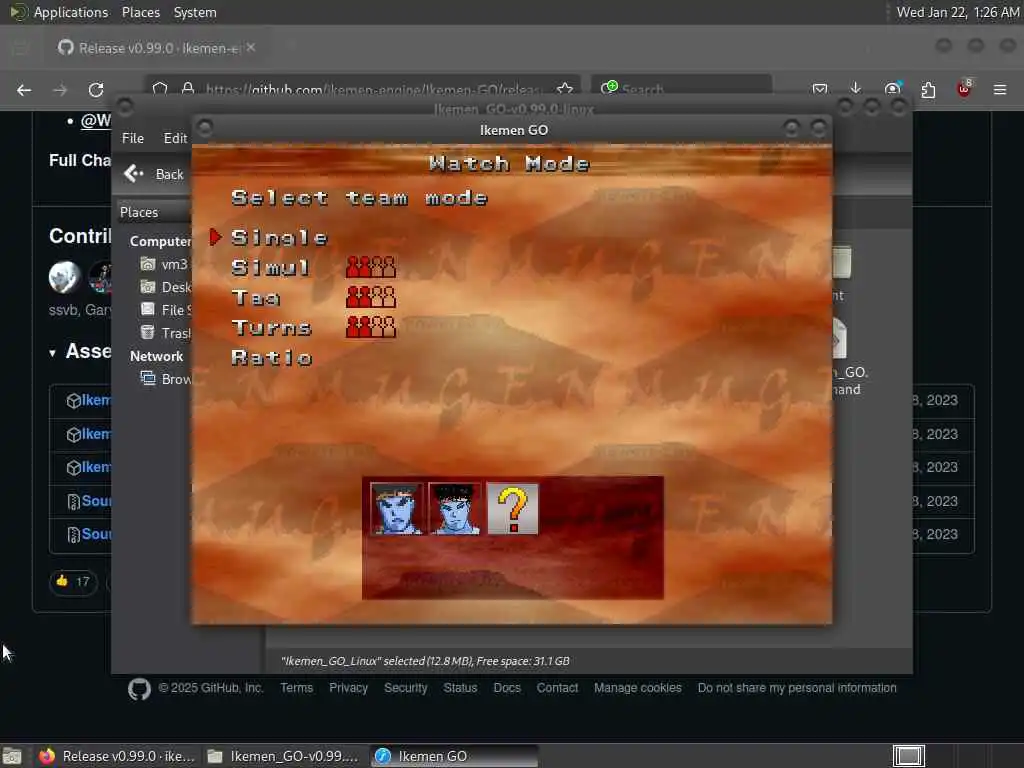Click the clock Wed Jan 22 1:26 AM

[957, 12]
